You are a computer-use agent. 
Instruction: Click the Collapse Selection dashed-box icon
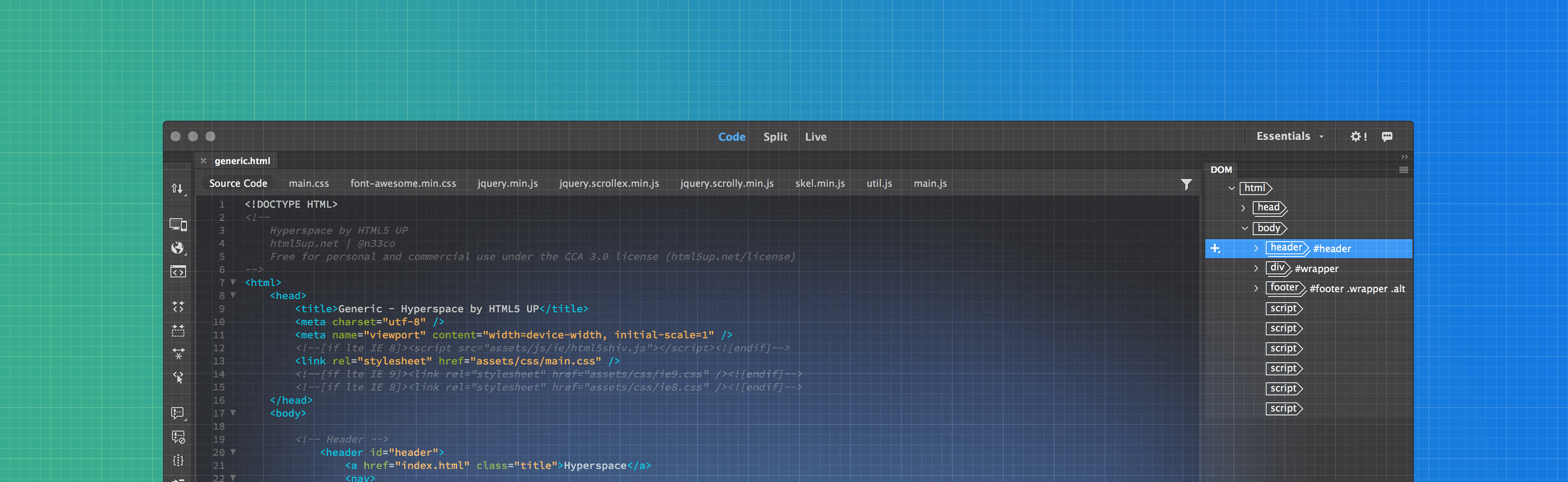[x=178, y=330]
